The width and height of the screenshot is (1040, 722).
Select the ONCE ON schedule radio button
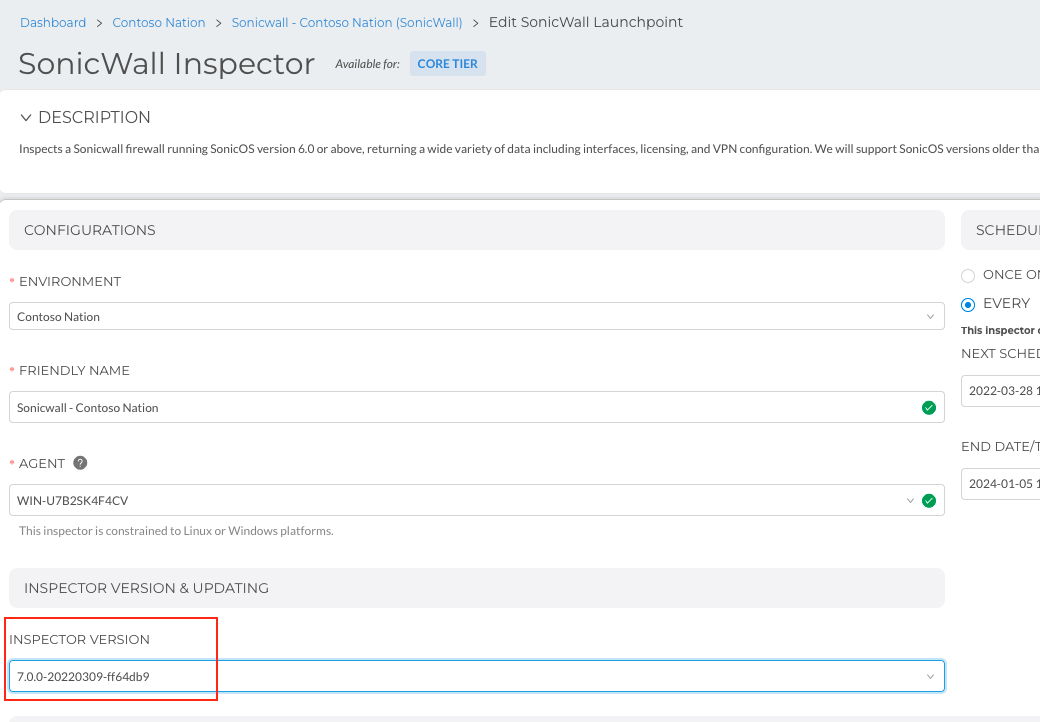968,275
